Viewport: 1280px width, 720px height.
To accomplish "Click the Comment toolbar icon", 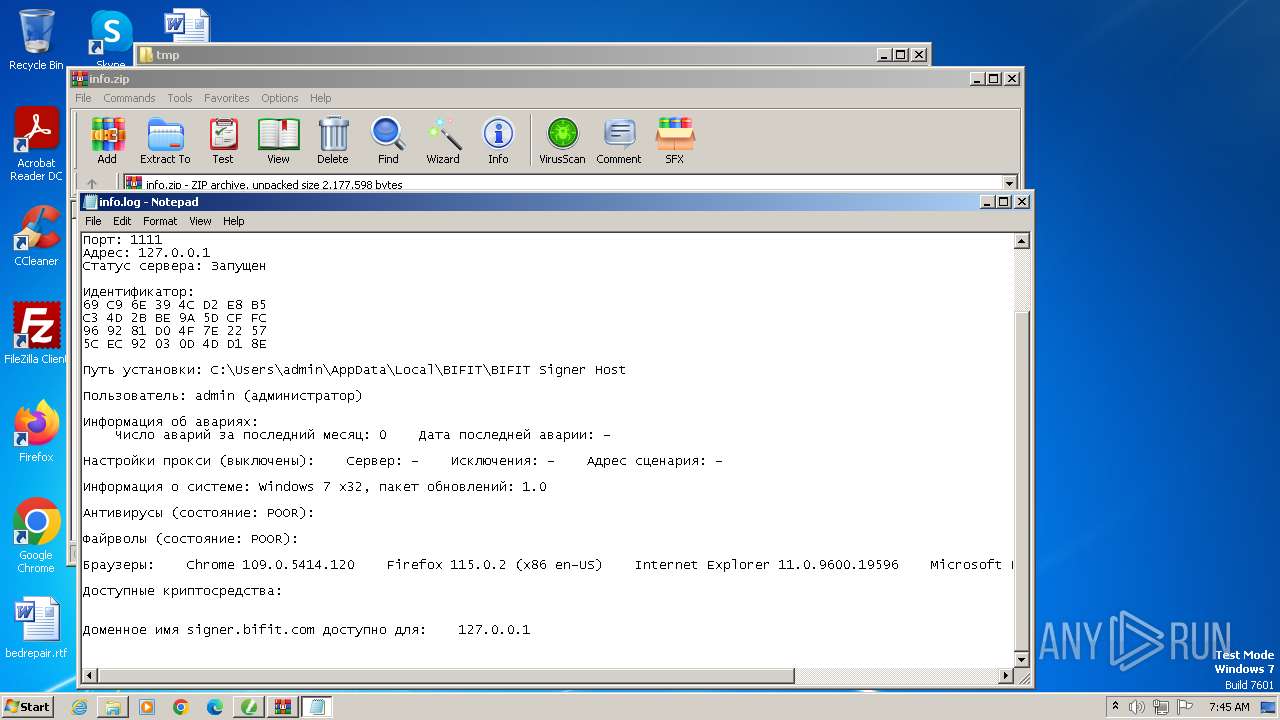I will [x=619, y=140].
